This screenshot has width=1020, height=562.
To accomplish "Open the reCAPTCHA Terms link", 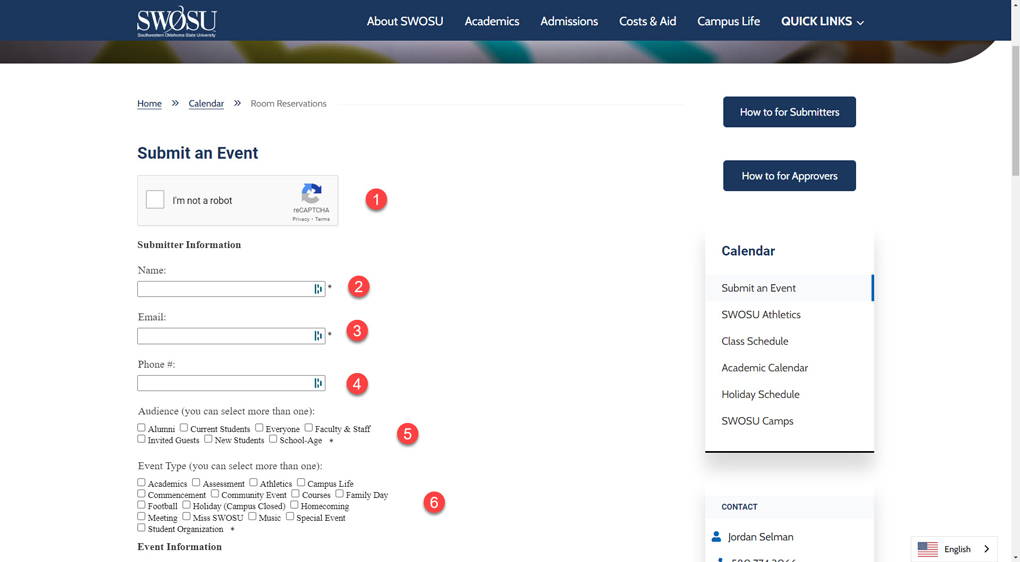I will point(323,219).
